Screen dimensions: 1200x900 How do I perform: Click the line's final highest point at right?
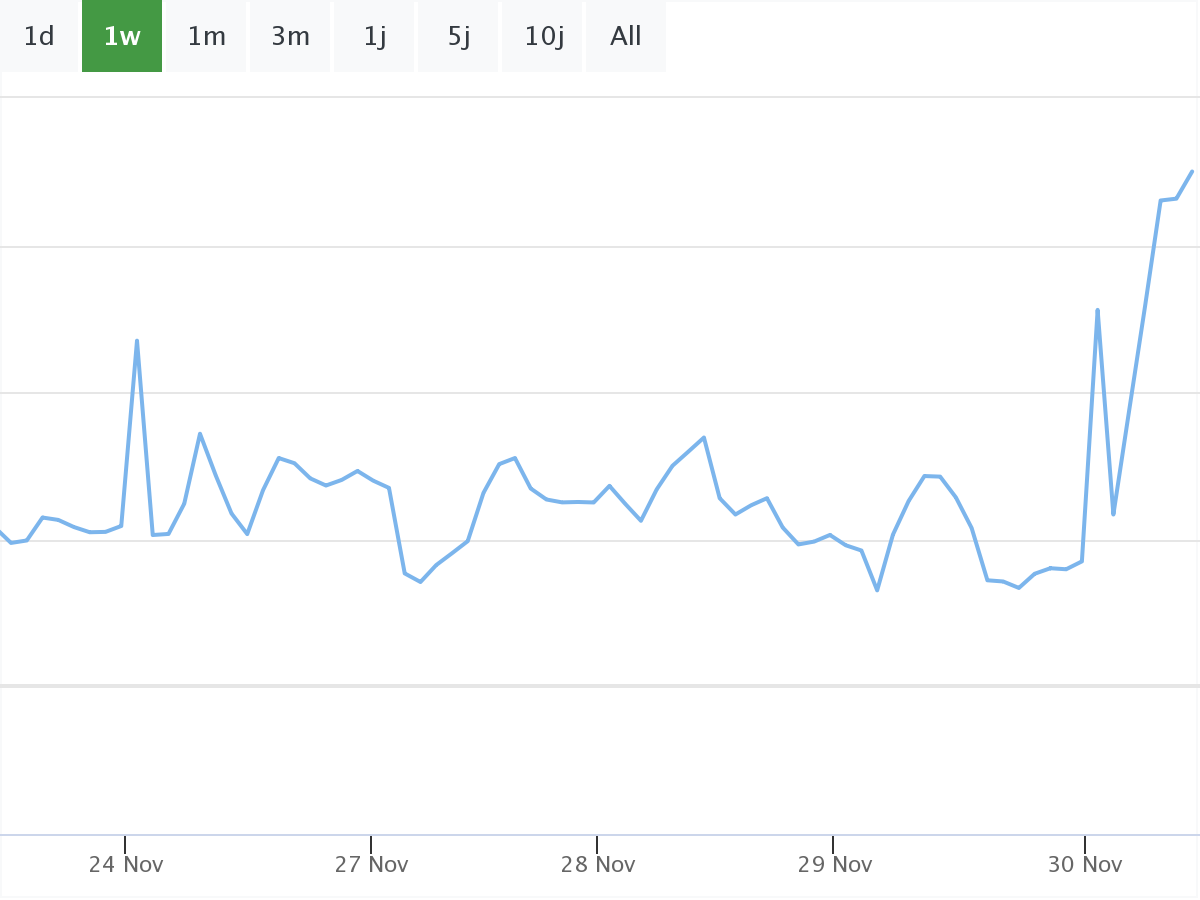point(1192,171)
